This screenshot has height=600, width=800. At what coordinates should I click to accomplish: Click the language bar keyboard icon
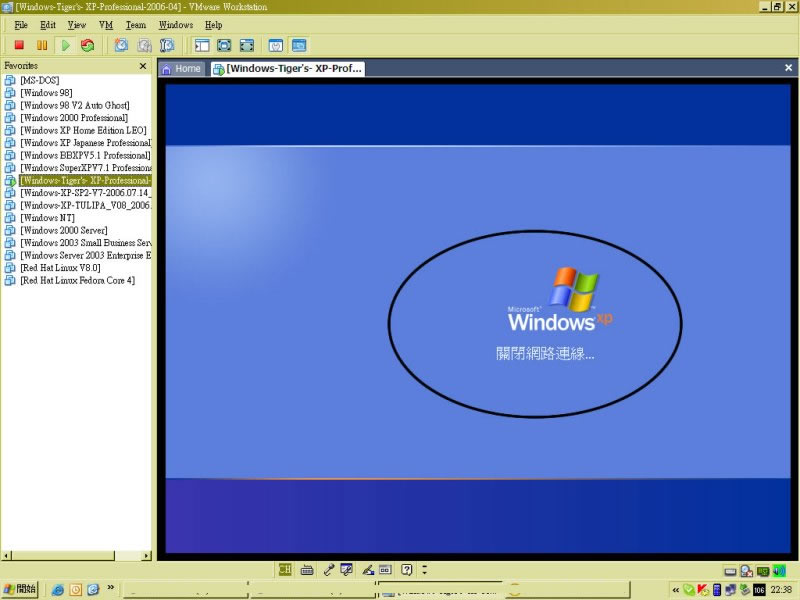coord(307,570)
